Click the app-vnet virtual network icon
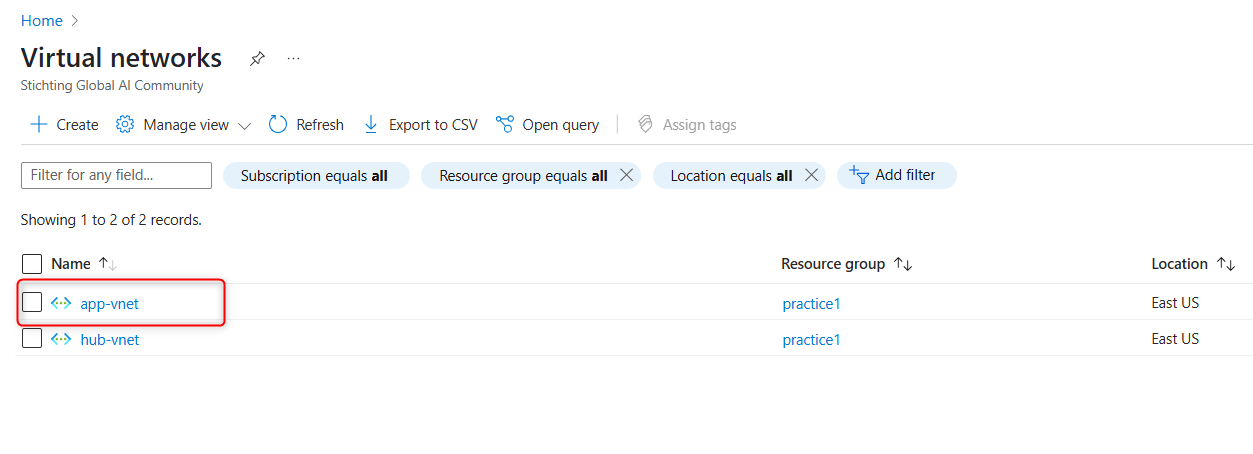This screenshot has width=1253, height=454. point(61,303)
